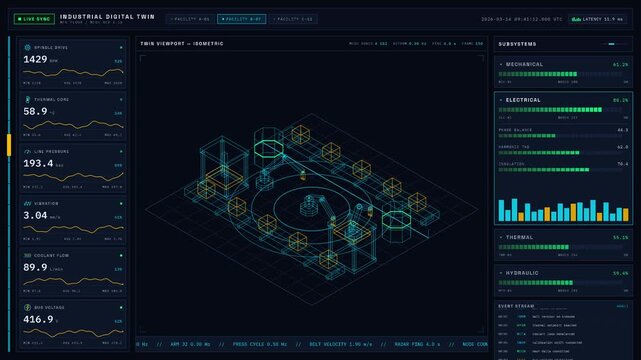Click the Vibration status dot

click(121, 203)
